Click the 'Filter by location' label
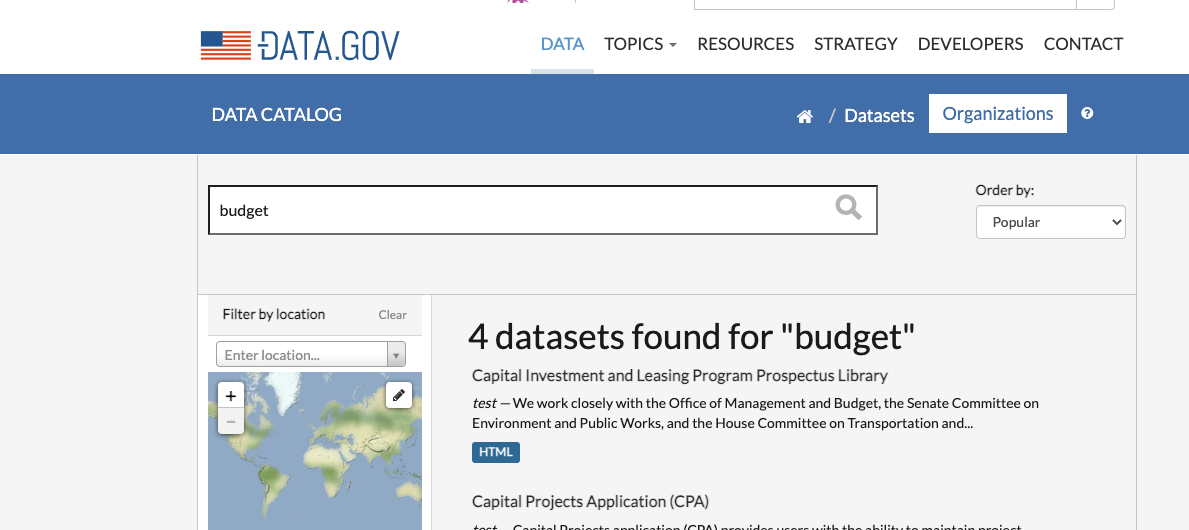1189x530 pixels. tap(274, 314)
